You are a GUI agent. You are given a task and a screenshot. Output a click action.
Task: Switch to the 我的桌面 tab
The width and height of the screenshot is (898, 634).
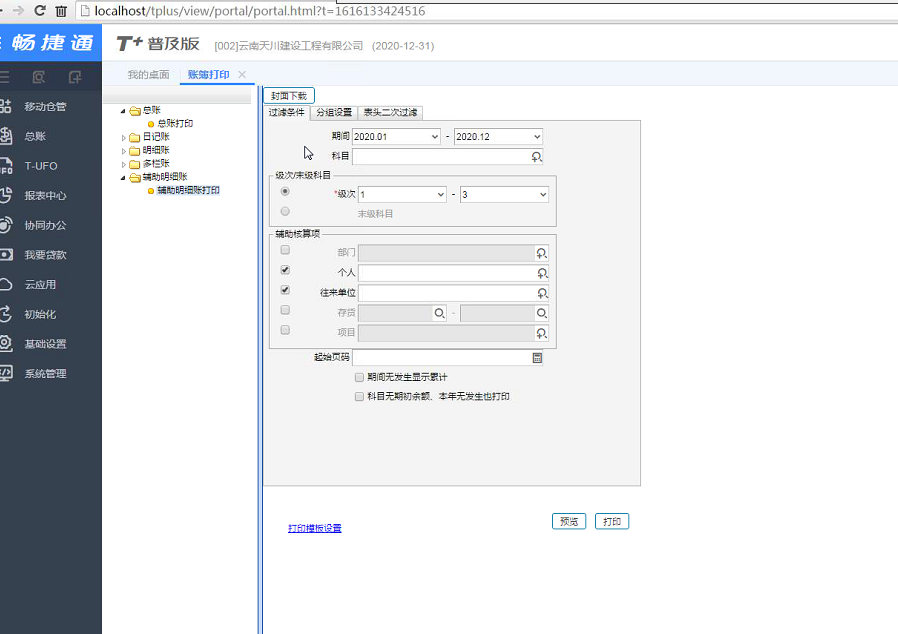(x=148, y=74)
